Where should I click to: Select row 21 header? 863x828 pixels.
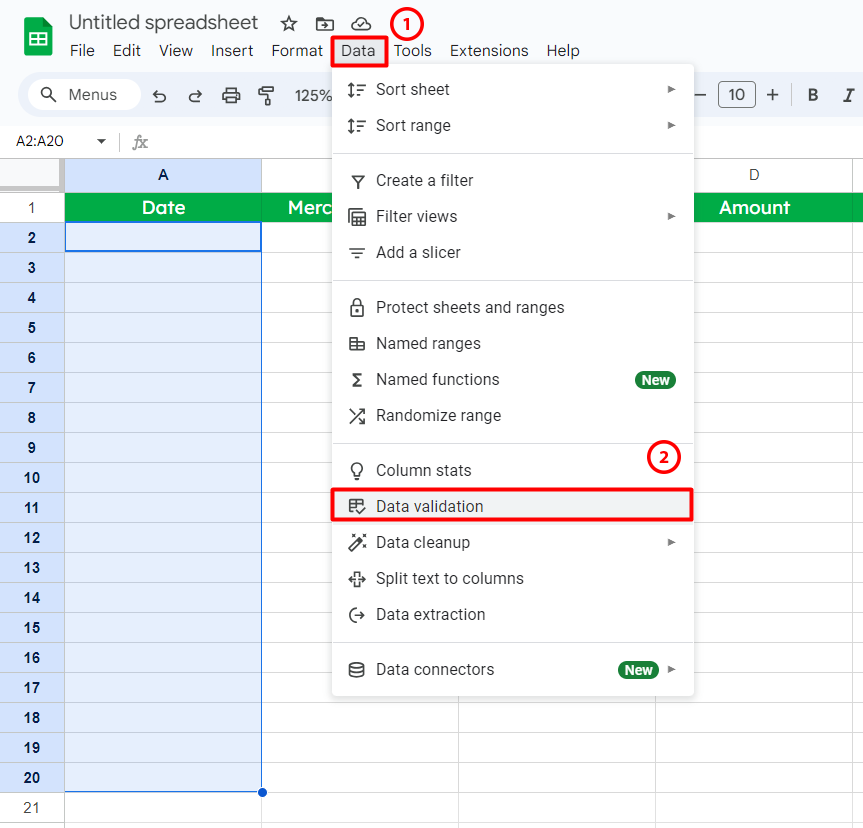coord(32,808)
